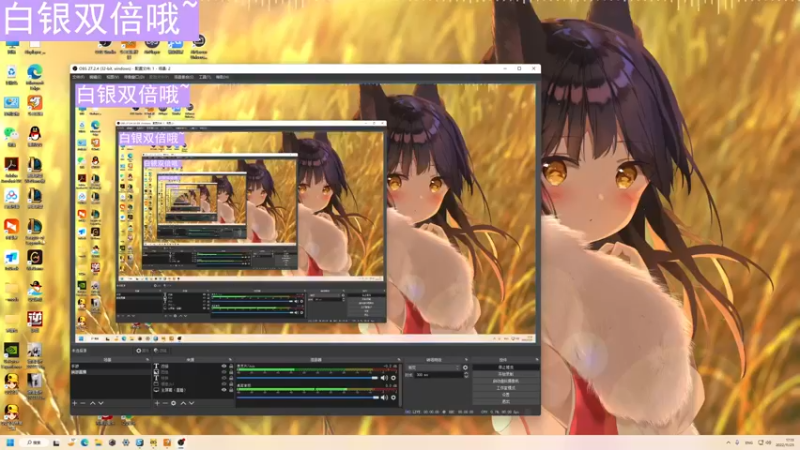Float the Audio Mixer dock via its header icon
Image resolution: width=800 pixels, height=450 pixels.
point(399,360)
